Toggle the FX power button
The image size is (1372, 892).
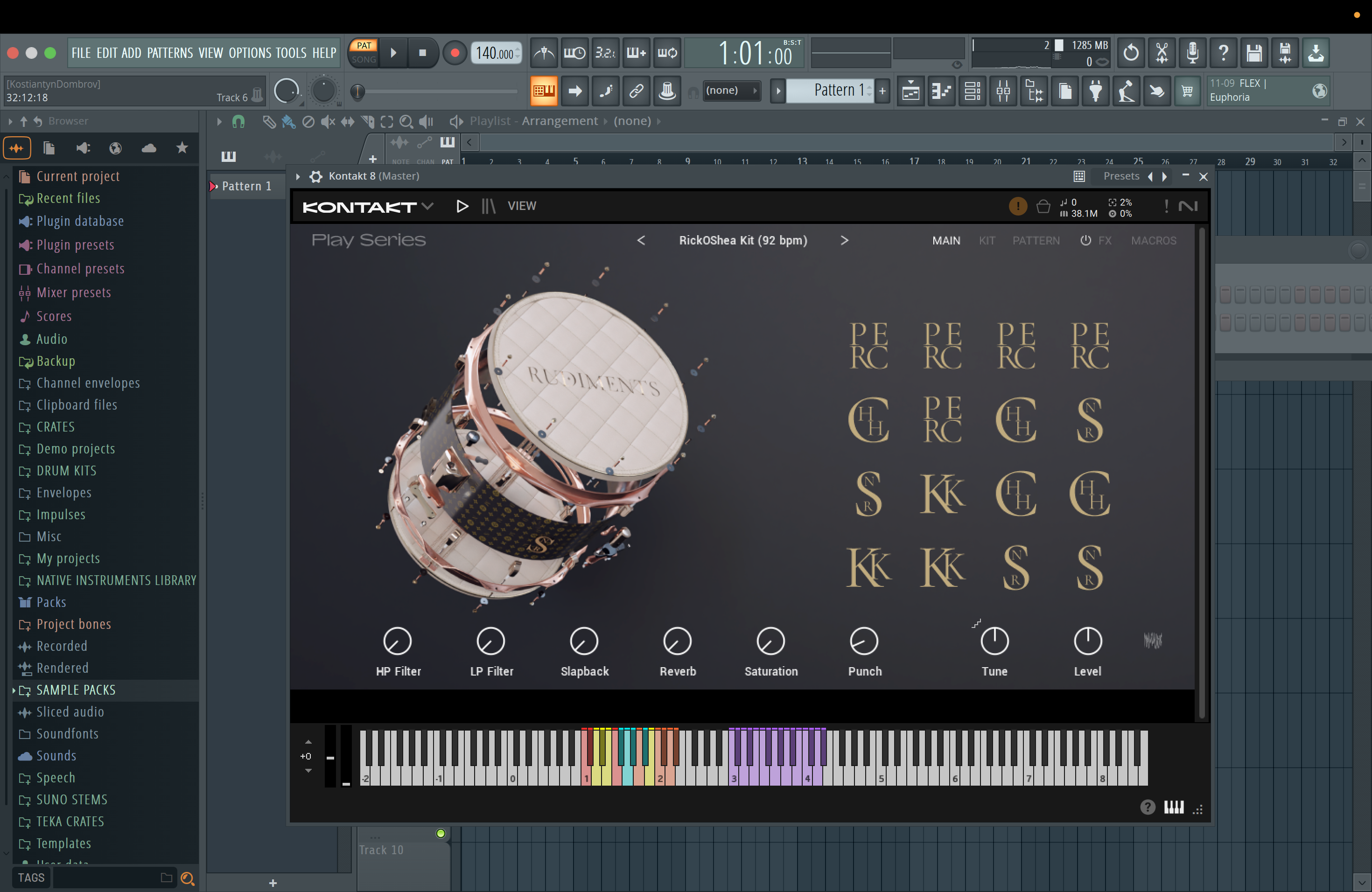click(1085, 241)
